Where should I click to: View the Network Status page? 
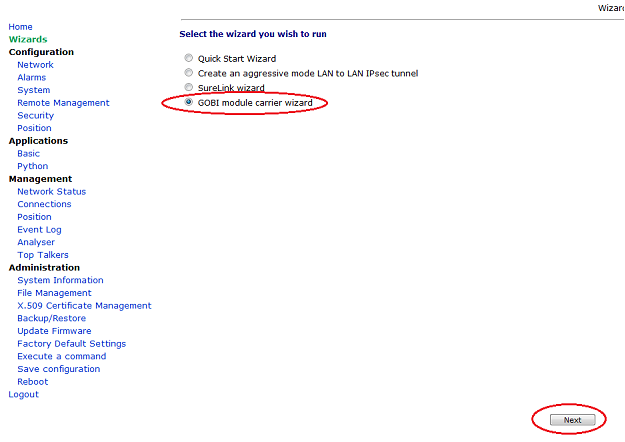51,192
